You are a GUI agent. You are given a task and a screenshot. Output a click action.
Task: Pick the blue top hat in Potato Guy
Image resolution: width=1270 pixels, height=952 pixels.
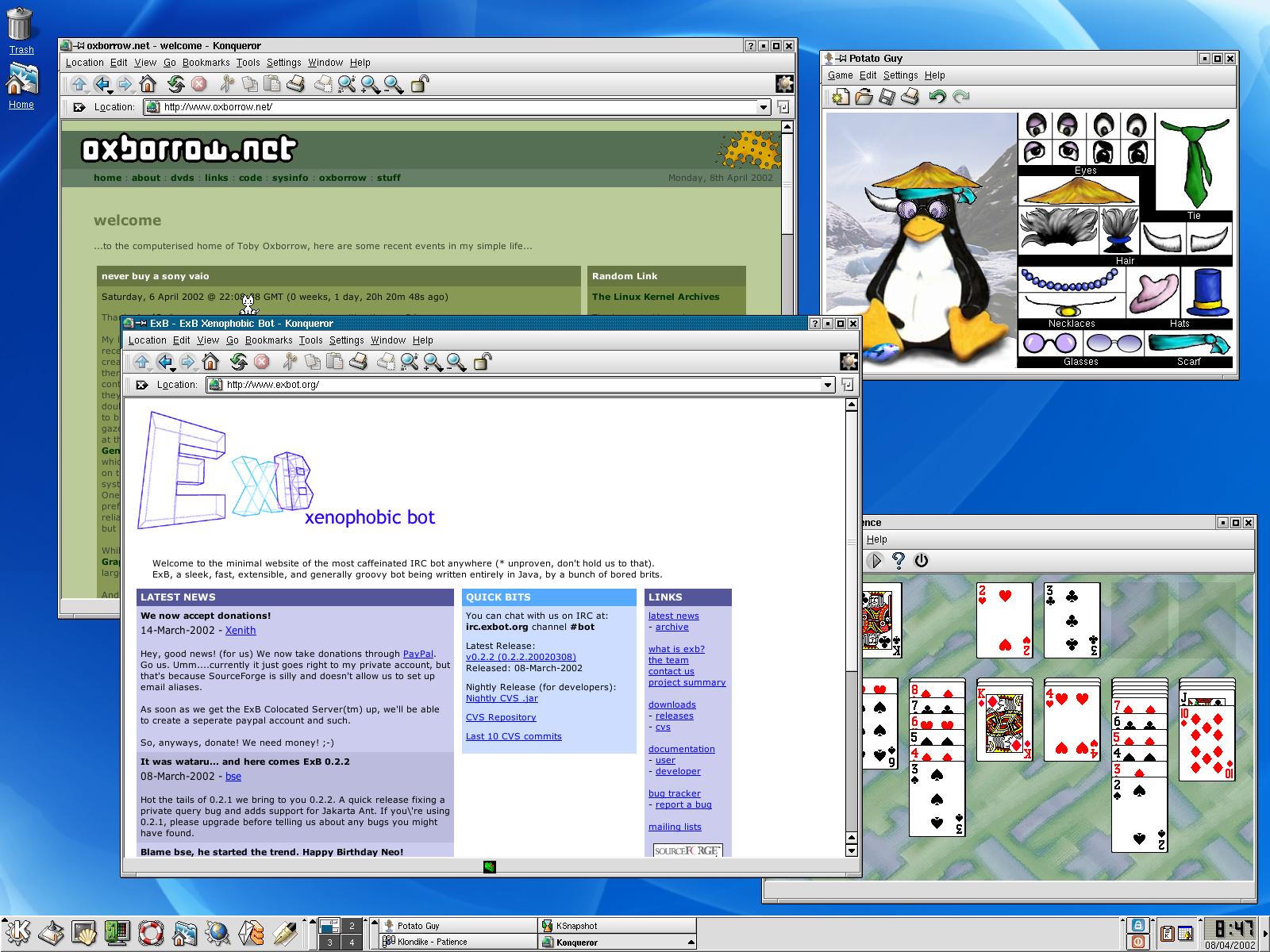click(1208, 292)
